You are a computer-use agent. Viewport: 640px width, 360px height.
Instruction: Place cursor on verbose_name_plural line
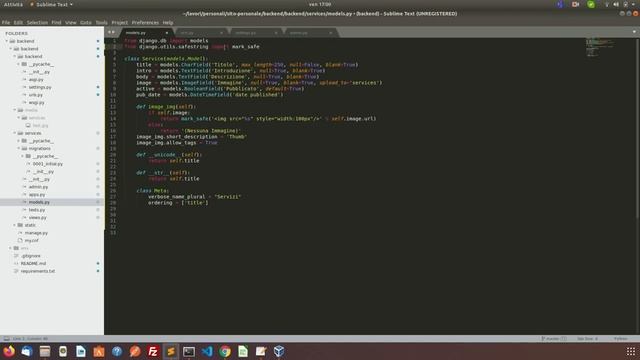click(194, 197)
